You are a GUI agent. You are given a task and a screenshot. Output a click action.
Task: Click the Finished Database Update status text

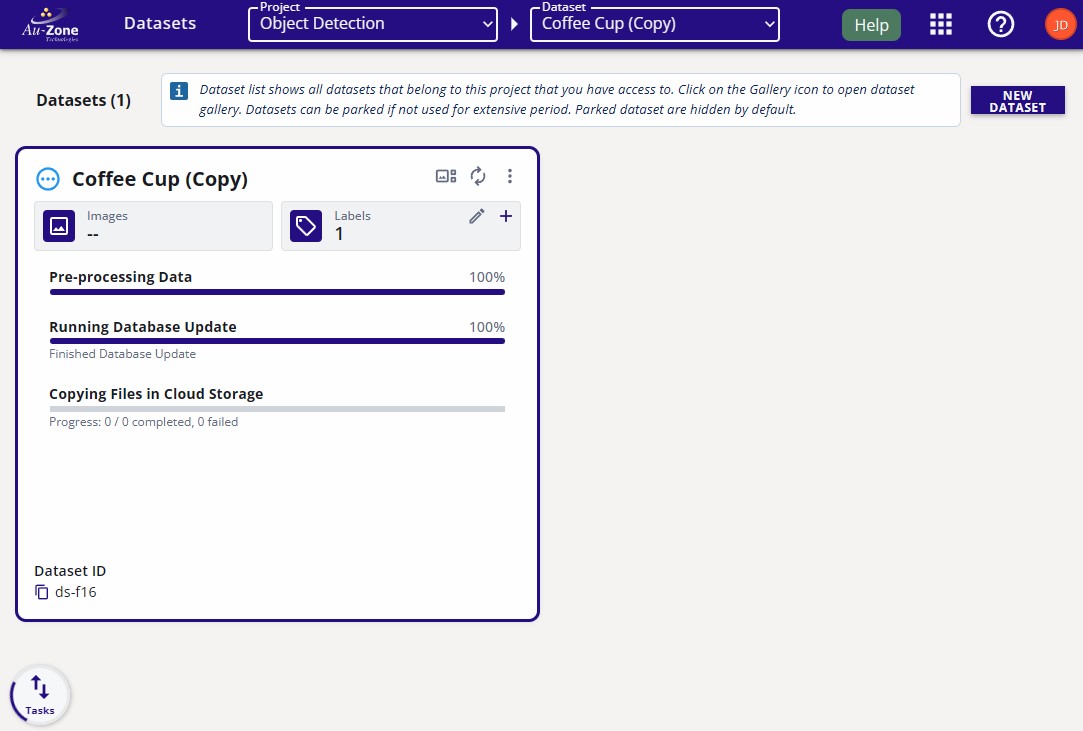122,354
